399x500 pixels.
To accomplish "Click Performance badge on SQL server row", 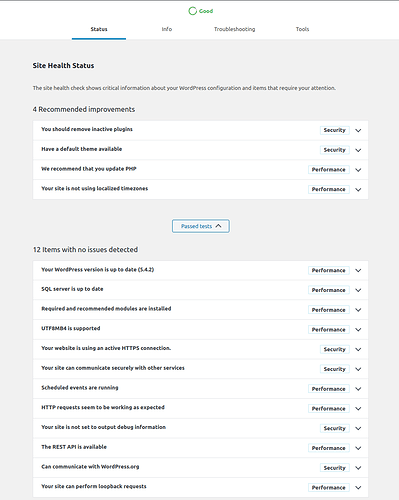I will click(x=329, y=290).
